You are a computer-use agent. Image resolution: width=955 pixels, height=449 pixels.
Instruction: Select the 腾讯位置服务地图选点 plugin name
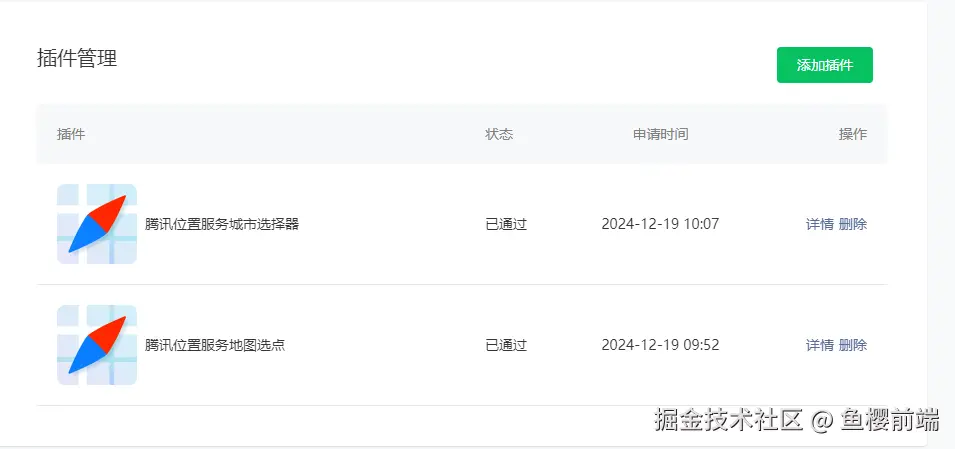[x=215, y=345]
